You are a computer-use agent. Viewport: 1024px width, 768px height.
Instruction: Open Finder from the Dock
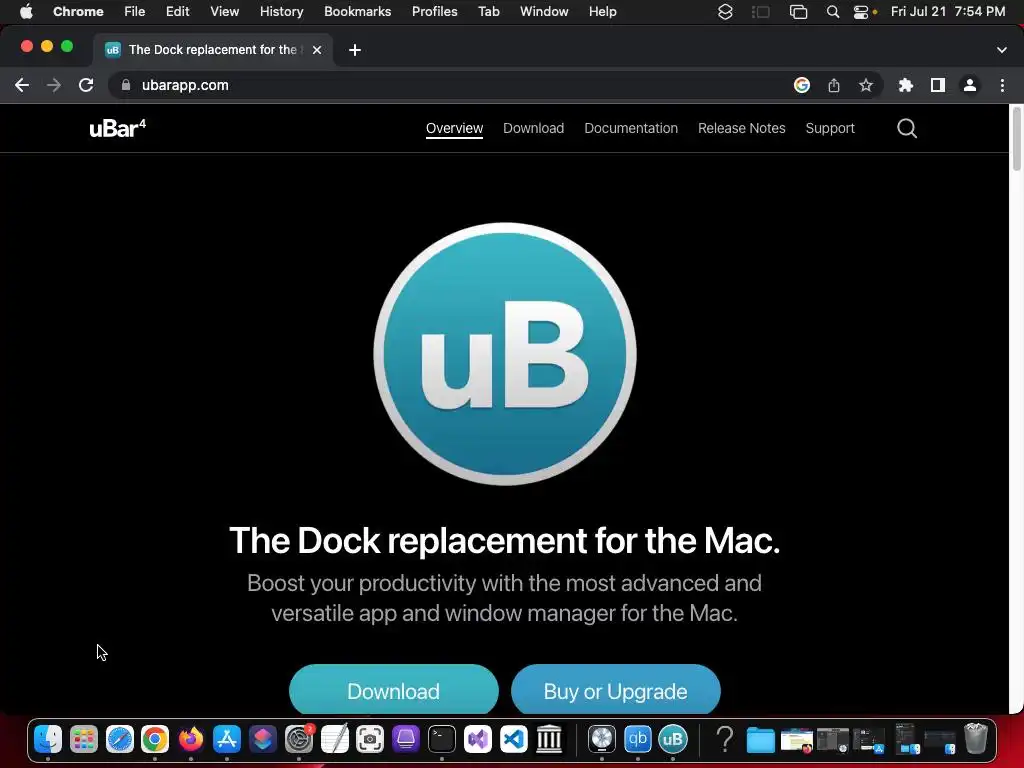coord(48,739)
